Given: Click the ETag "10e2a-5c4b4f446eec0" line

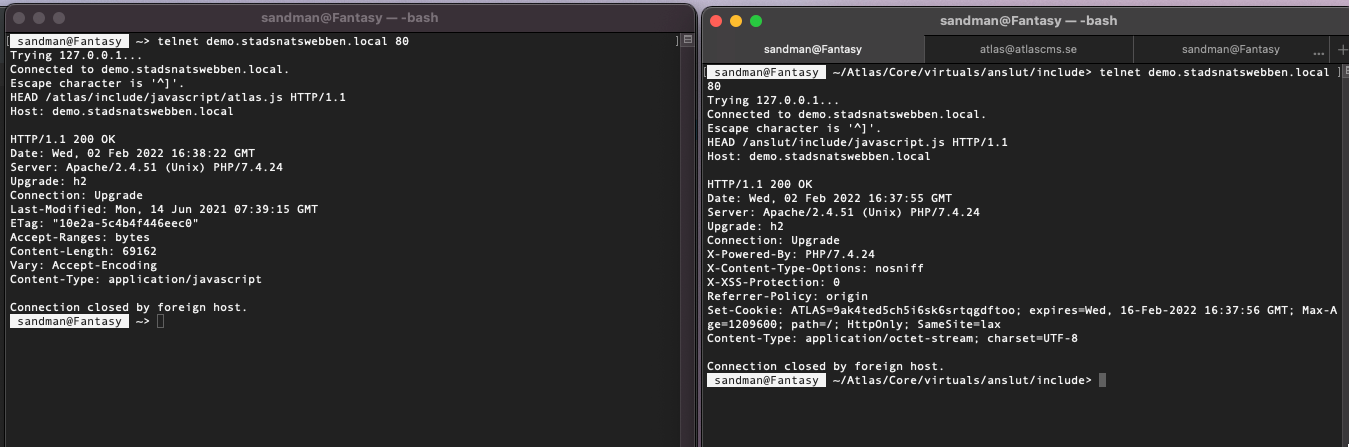Looking at the screenshot, I should point(104,223).
